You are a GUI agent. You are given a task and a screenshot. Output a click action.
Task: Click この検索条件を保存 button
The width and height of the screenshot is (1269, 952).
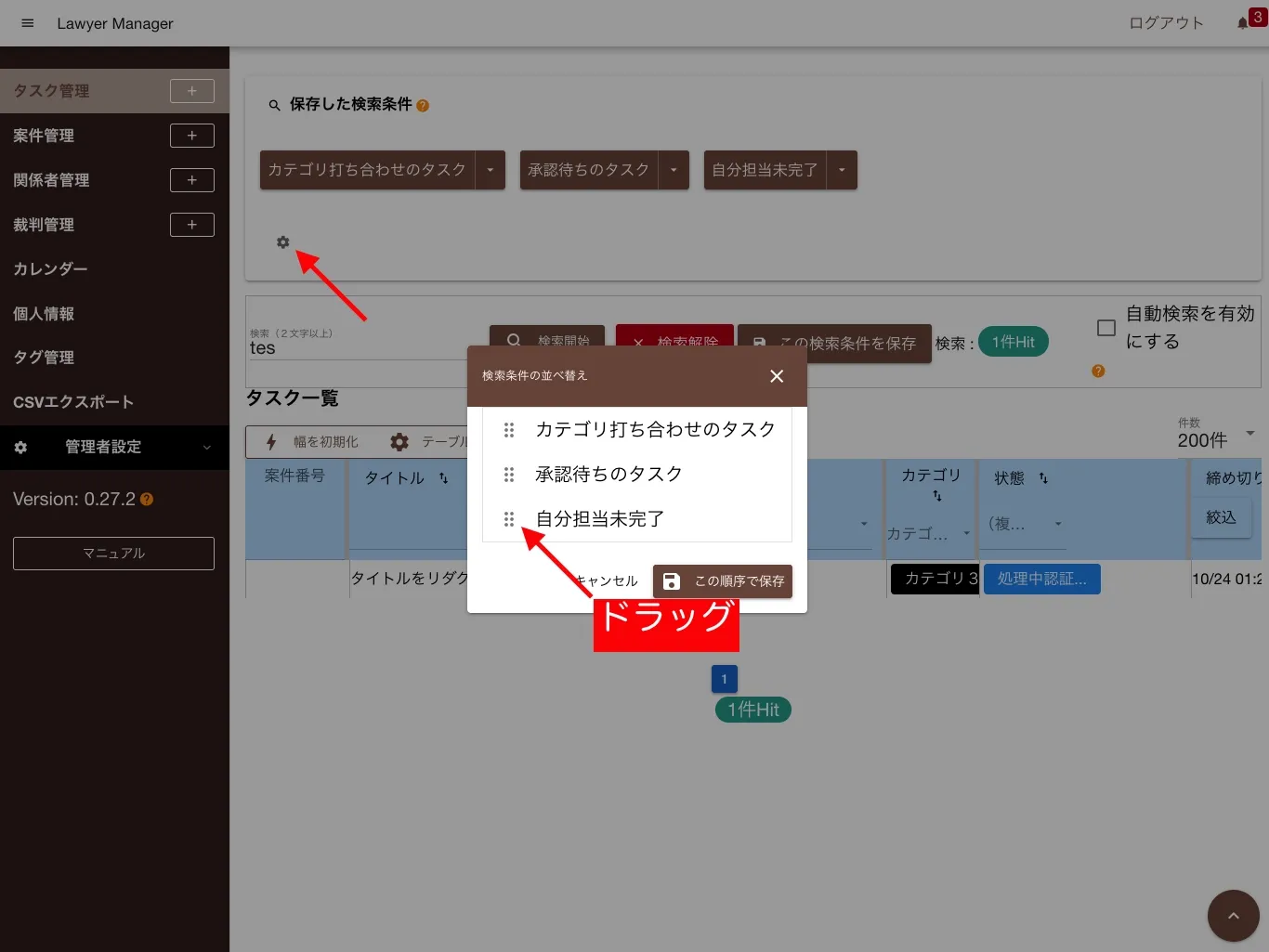click(x=834, y=343)
